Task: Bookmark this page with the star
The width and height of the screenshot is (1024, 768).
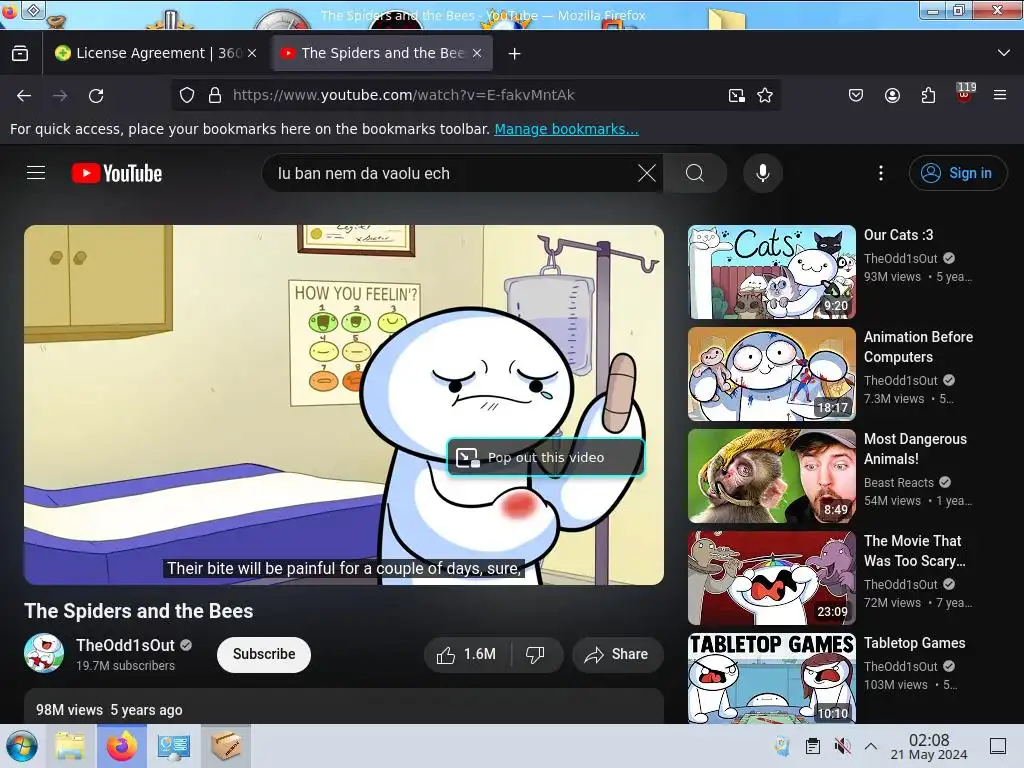Action: 765,95
